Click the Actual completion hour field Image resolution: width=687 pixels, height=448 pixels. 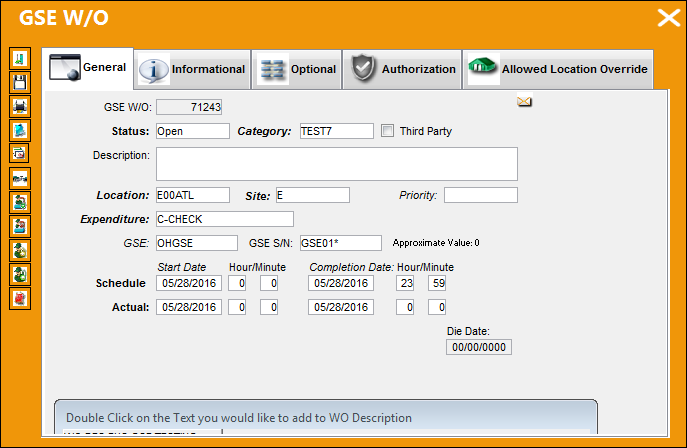tap(405, 307)
